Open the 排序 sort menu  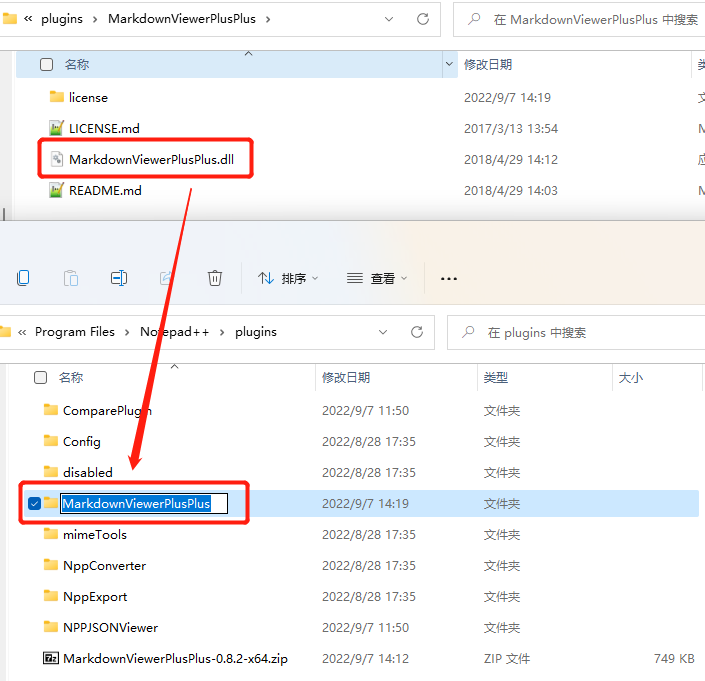pyautogui.click(x=288, y=278)
